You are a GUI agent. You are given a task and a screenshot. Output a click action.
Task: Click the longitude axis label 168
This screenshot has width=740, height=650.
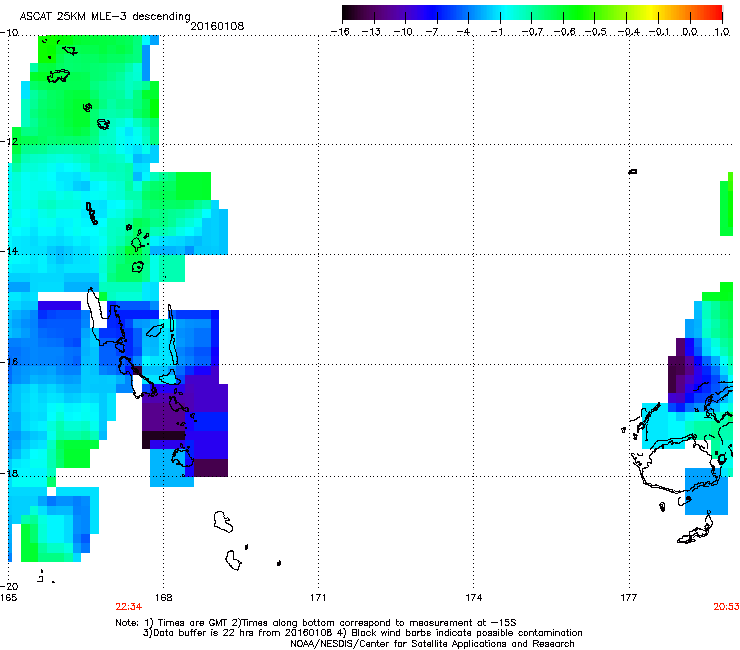pos(163,597)
